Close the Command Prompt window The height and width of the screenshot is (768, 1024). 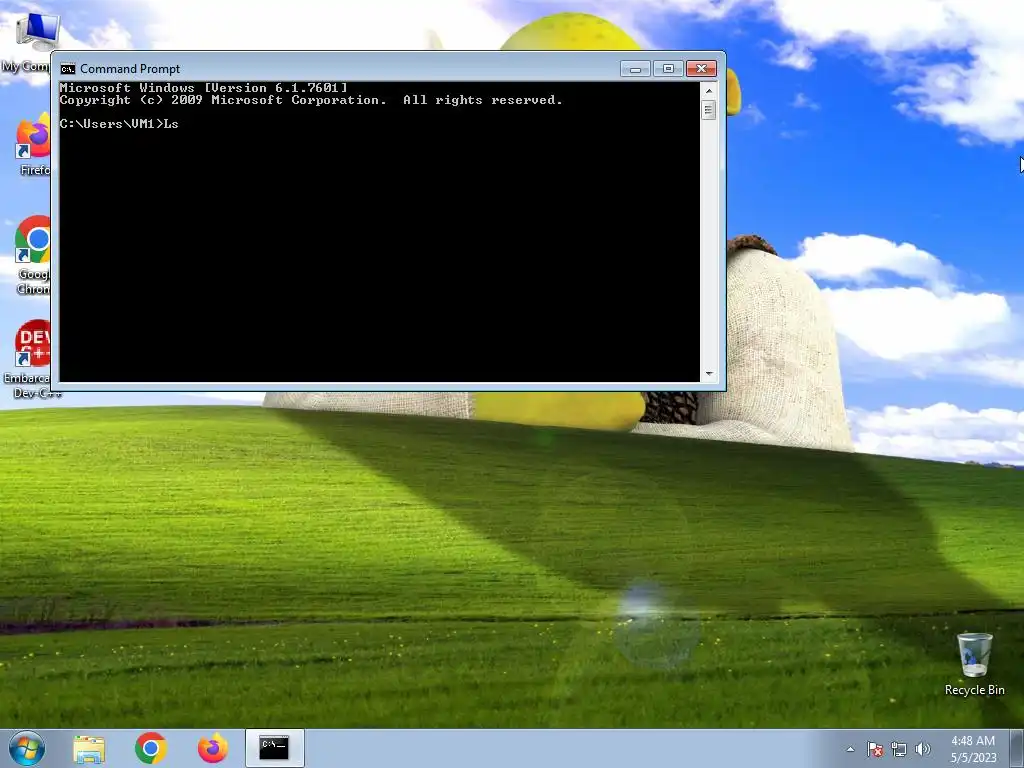pos(701,69)
